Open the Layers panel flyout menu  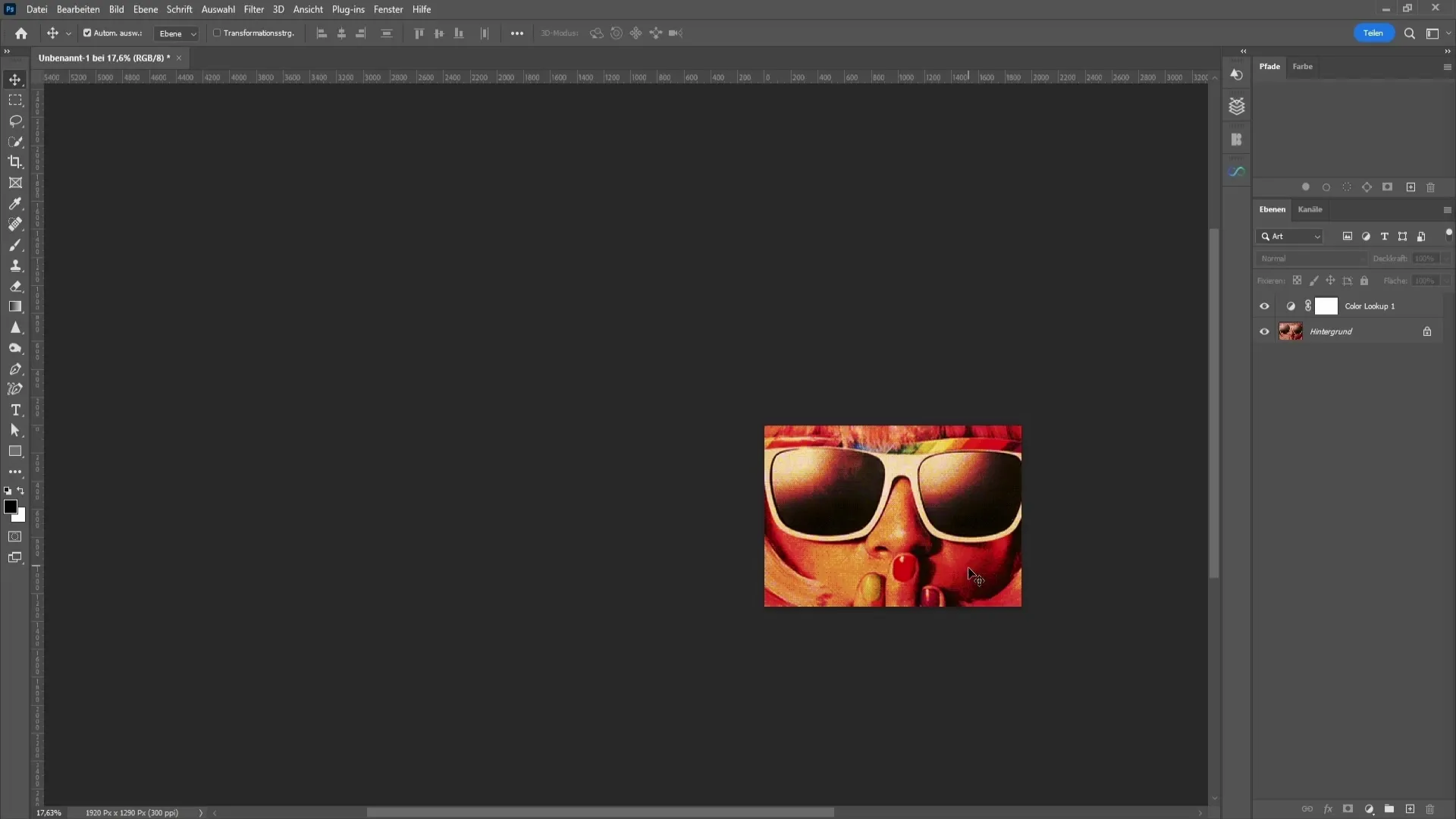(1447, 210)
